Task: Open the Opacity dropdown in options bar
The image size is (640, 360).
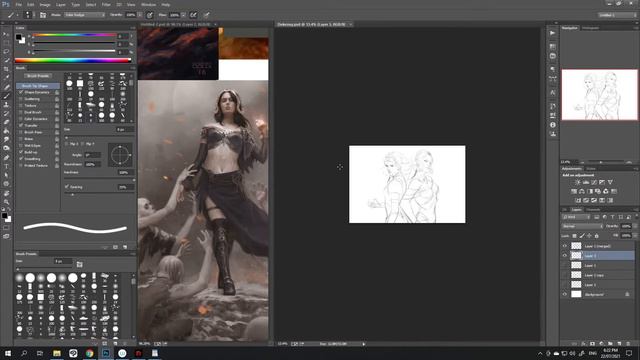Action: tap(140, 15)
